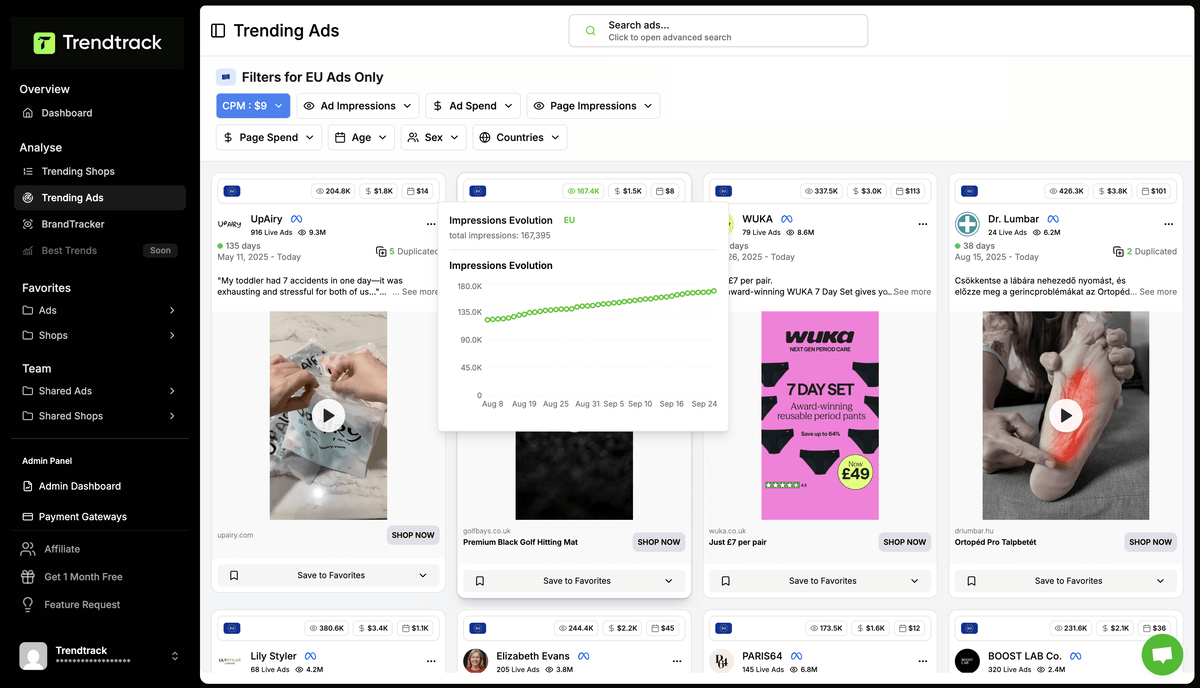Open WUKA 7 Day Set ad image

coord(820,416)
